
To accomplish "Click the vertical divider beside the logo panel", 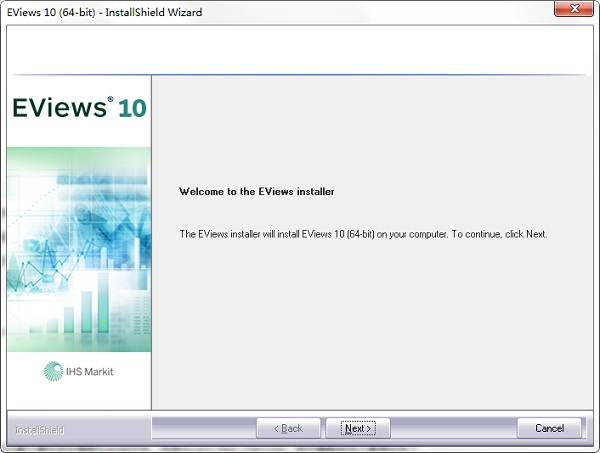I will [151, 240].
